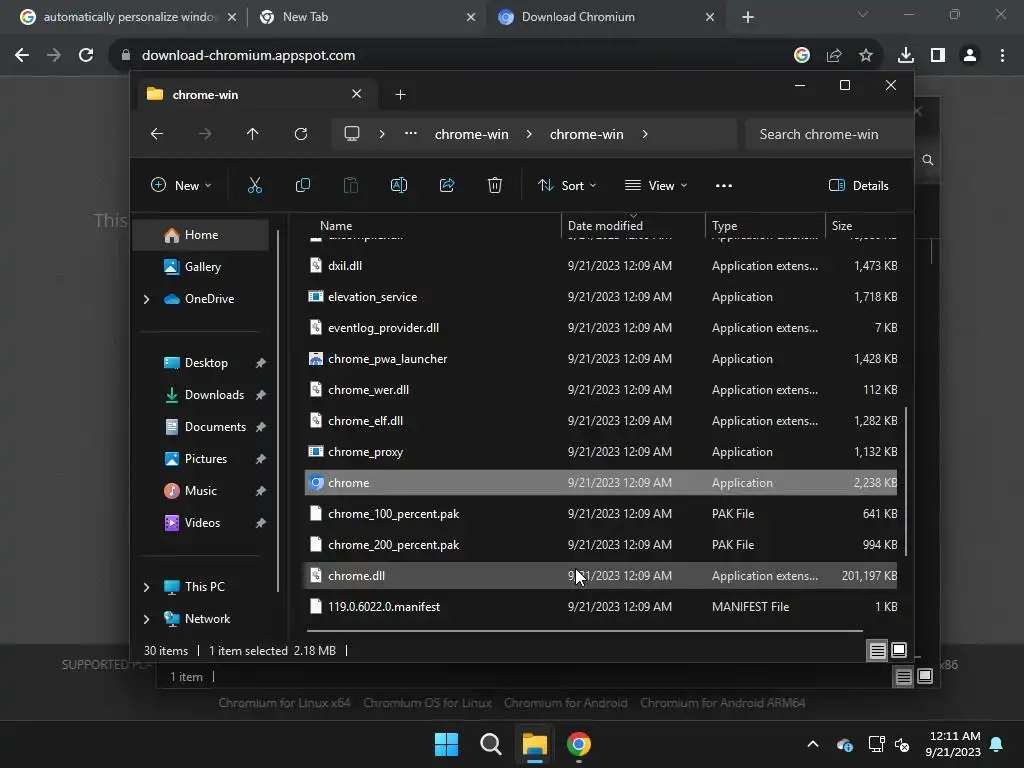
Task: Show hidden system tray icons
Action: tap(813, 744)
